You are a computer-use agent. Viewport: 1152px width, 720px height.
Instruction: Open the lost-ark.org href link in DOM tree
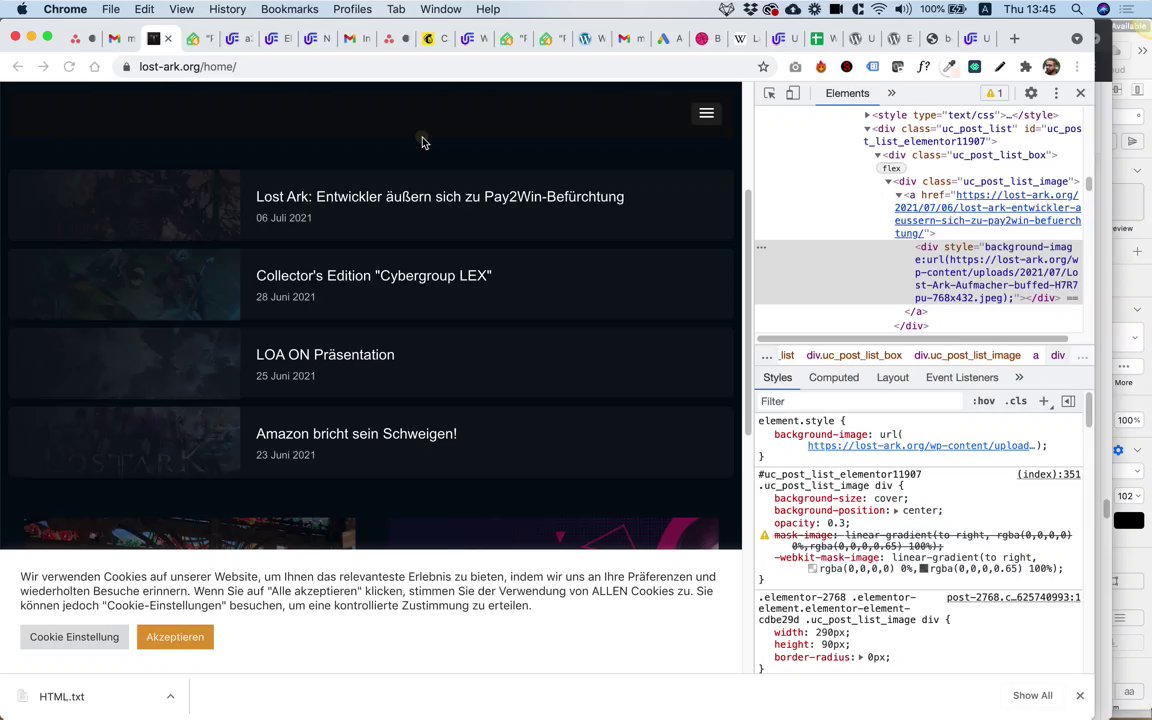(987, 214)
